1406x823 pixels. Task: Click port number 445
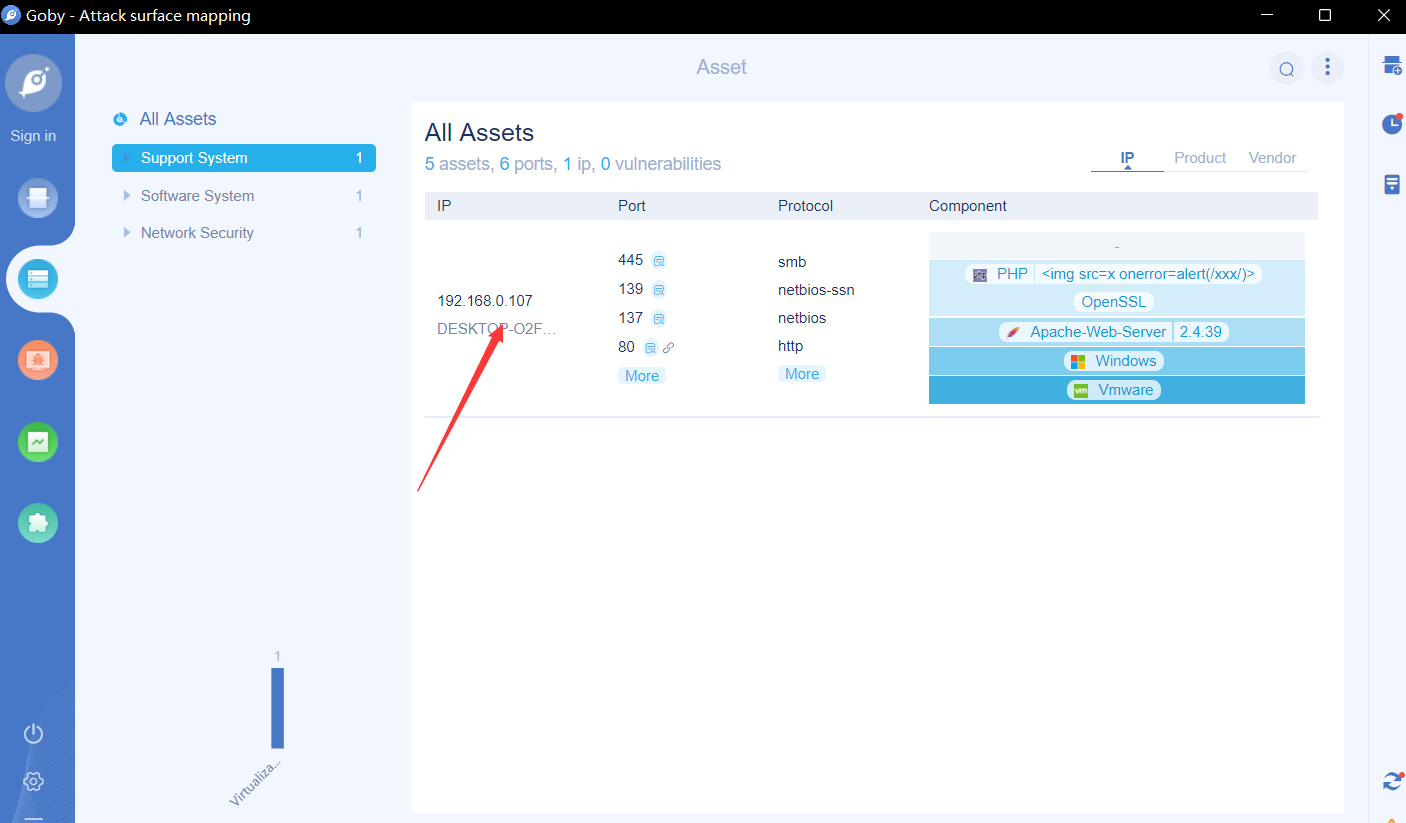631,260
